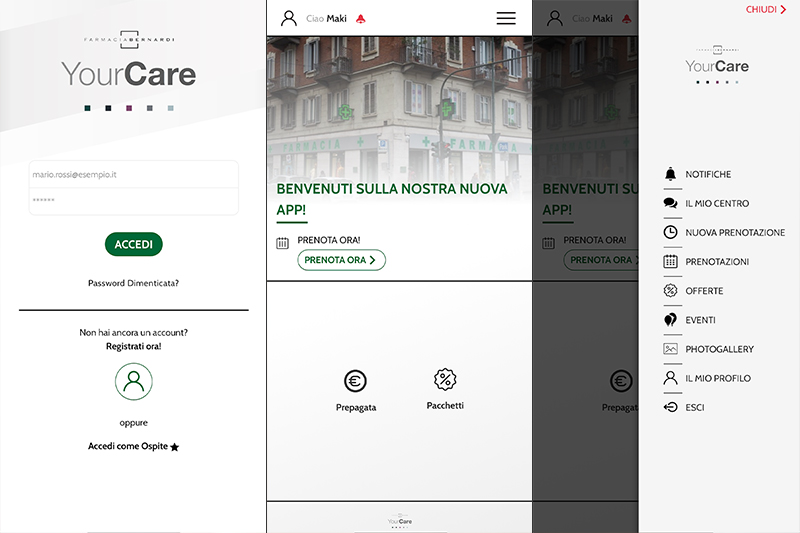Tap the Pacchetti label on home screen
The image size is (800, 533).
[445, 406]
